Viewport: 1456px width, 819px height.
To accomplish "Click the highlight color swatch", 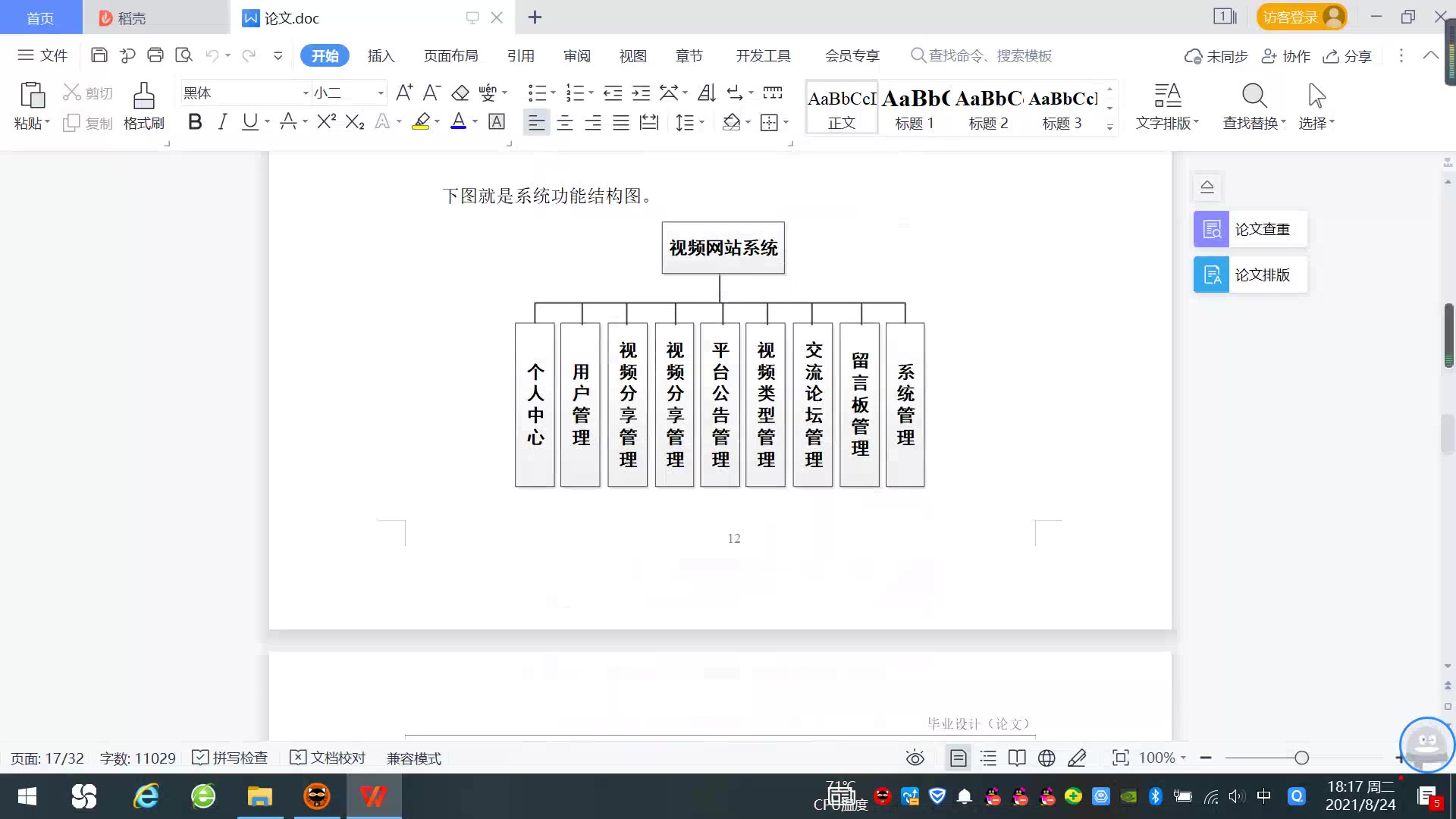I will 421,121.
